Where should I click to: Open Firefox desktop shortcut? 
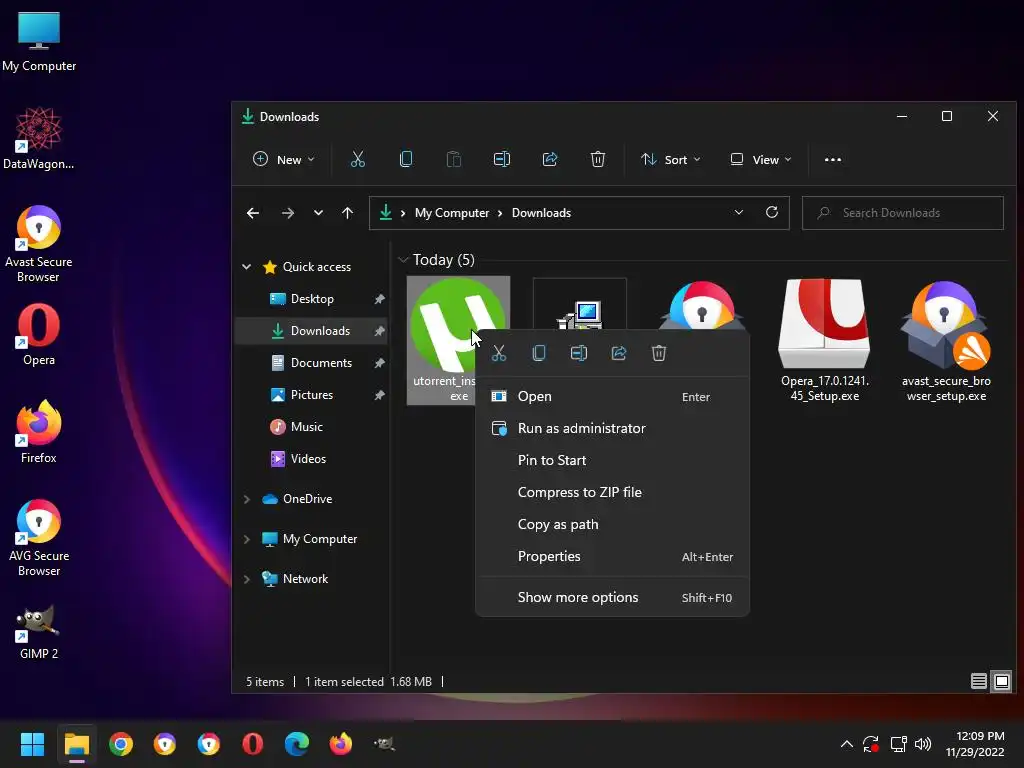click(39, 432)
